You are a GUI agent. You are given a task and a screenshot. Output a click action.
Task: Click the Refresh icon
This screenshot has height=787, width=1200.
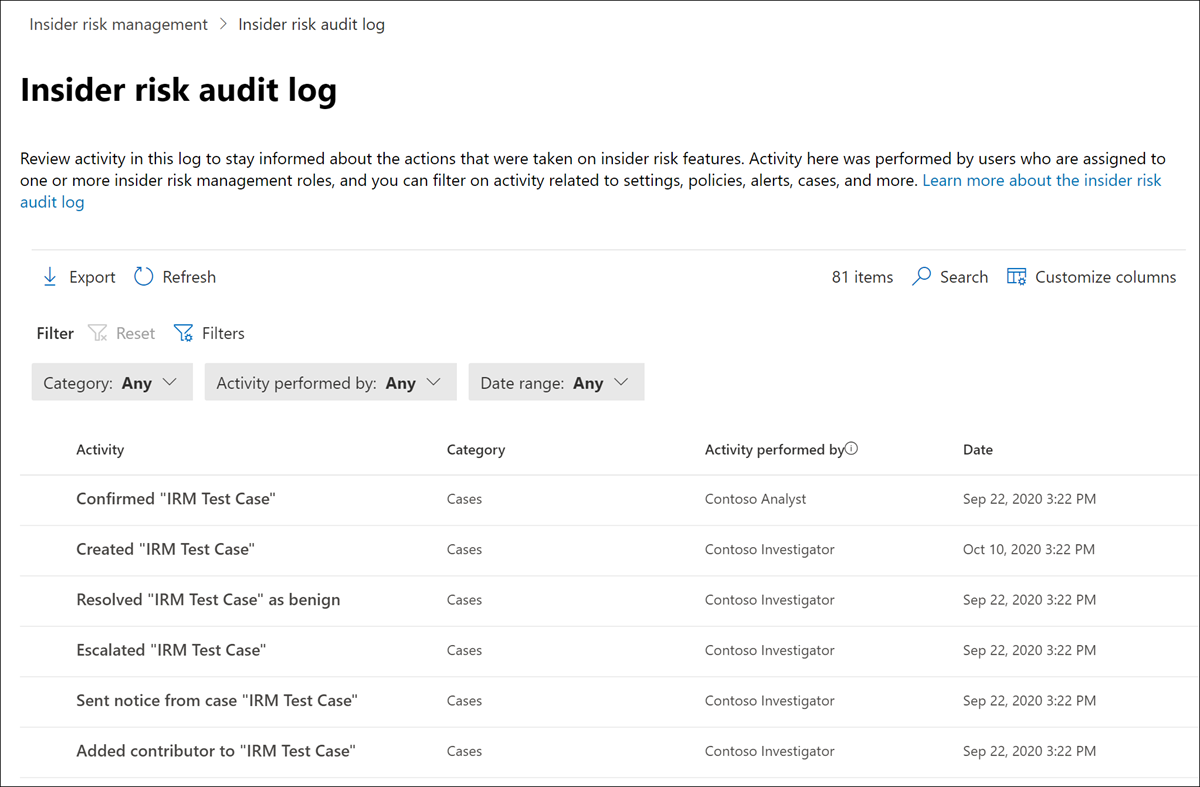(x=143, y=276)
